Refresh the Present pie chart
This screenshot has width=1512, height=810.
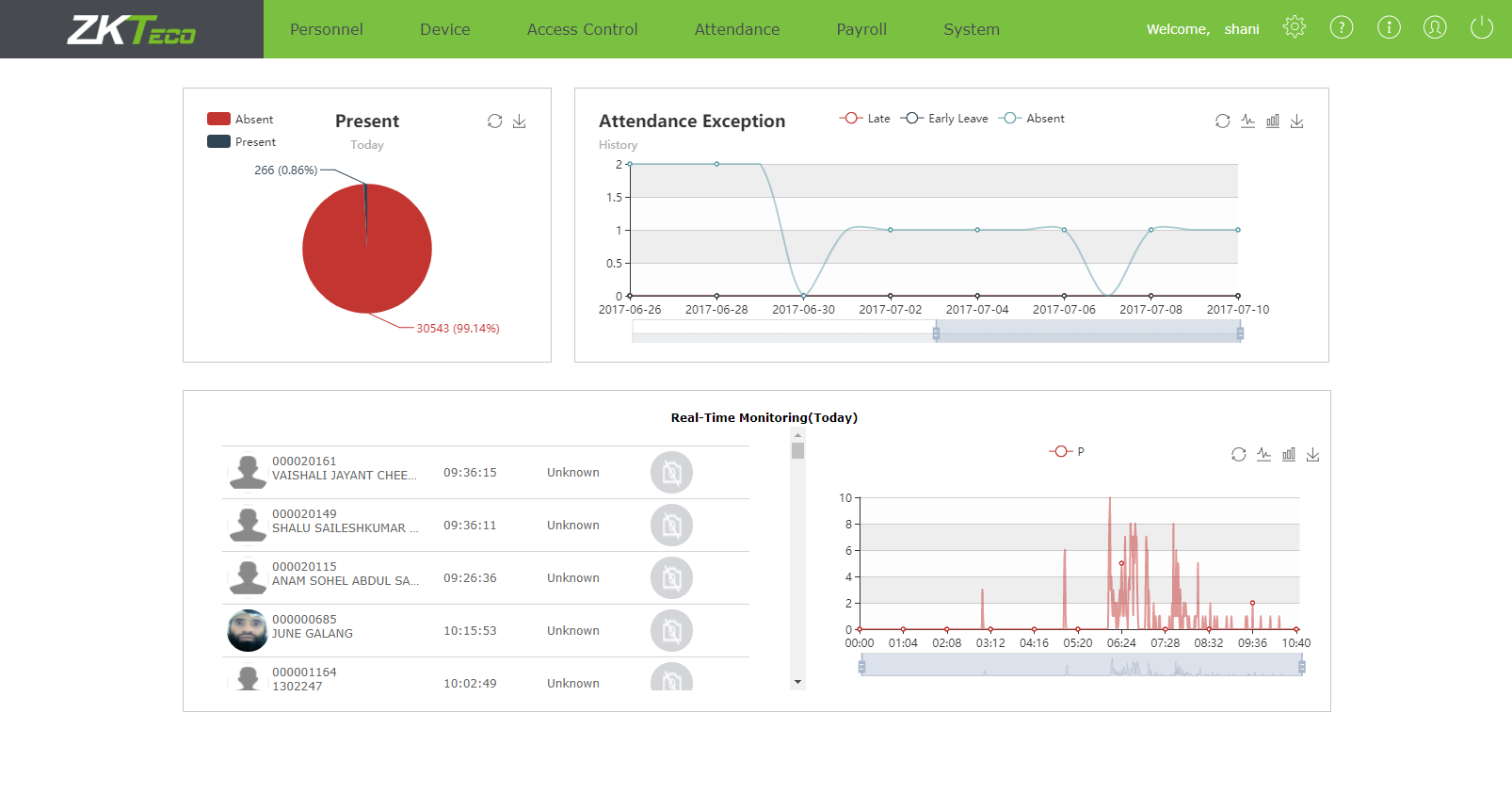click(x=494, y=121)
